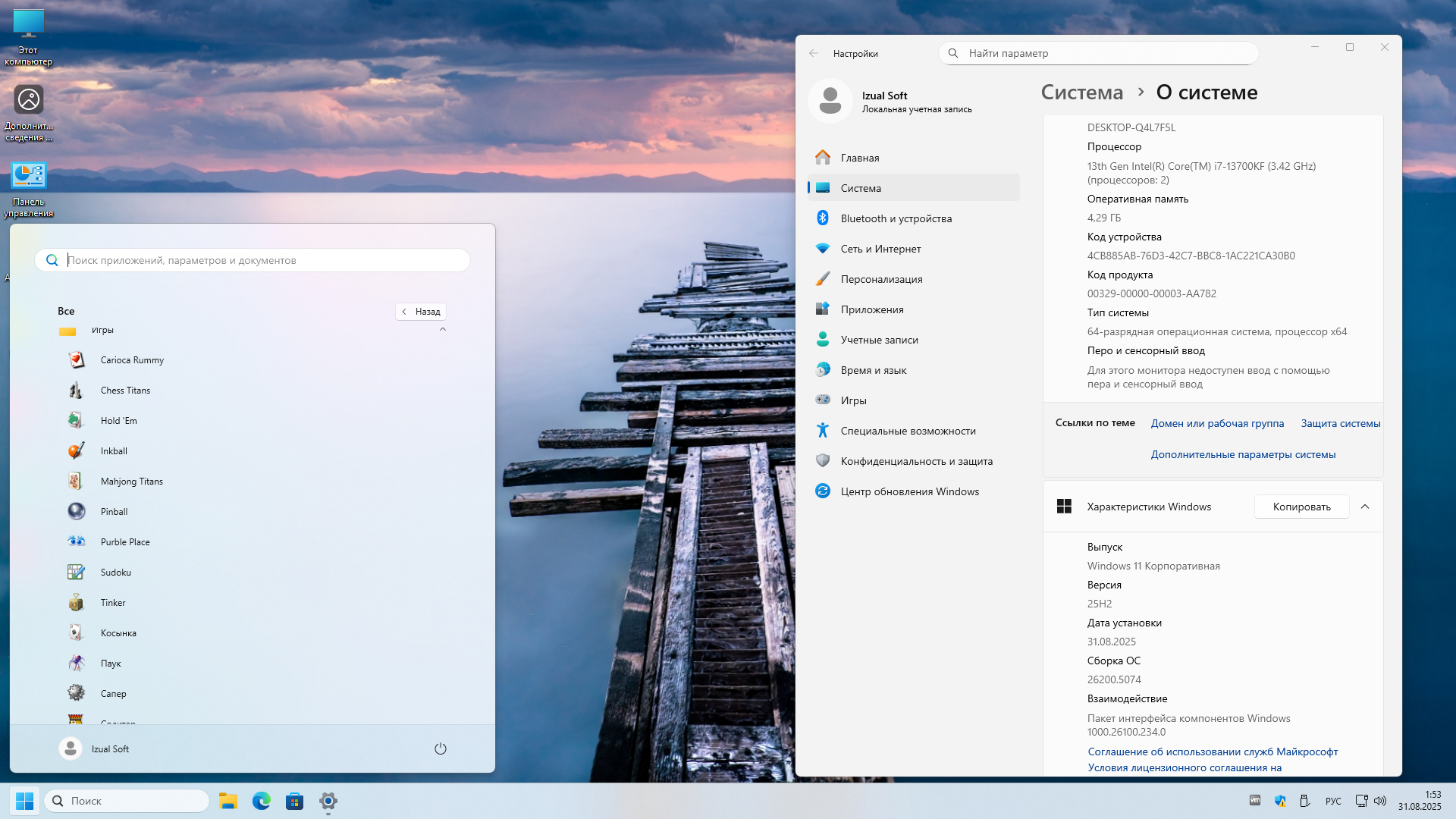Open Центр обновления Windows page
1456x819 pixels.
(x=914, y=491)
